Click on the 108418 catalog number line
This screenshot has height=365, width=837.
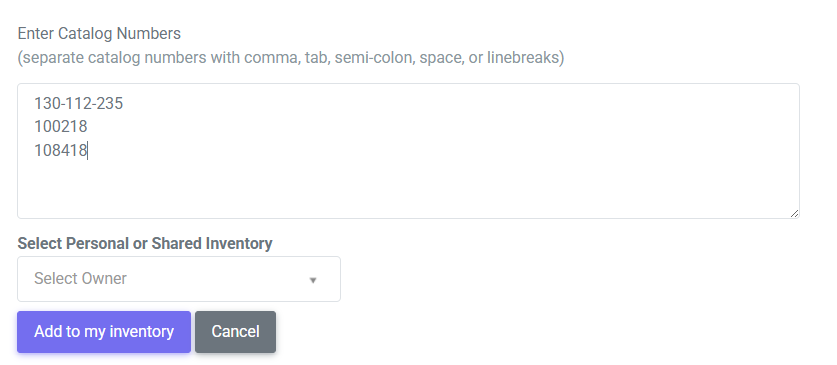(60, 150)
